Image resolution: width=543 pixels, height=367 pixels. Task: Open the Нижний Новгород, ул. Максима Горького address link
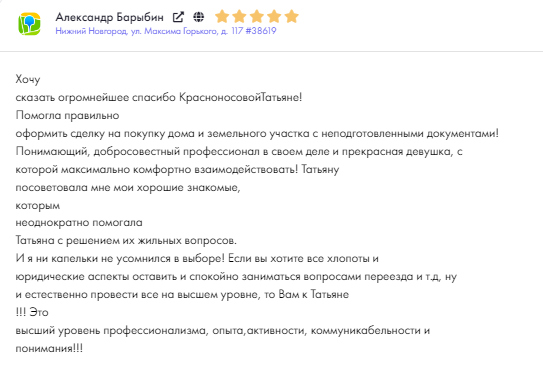coord(149,31)
